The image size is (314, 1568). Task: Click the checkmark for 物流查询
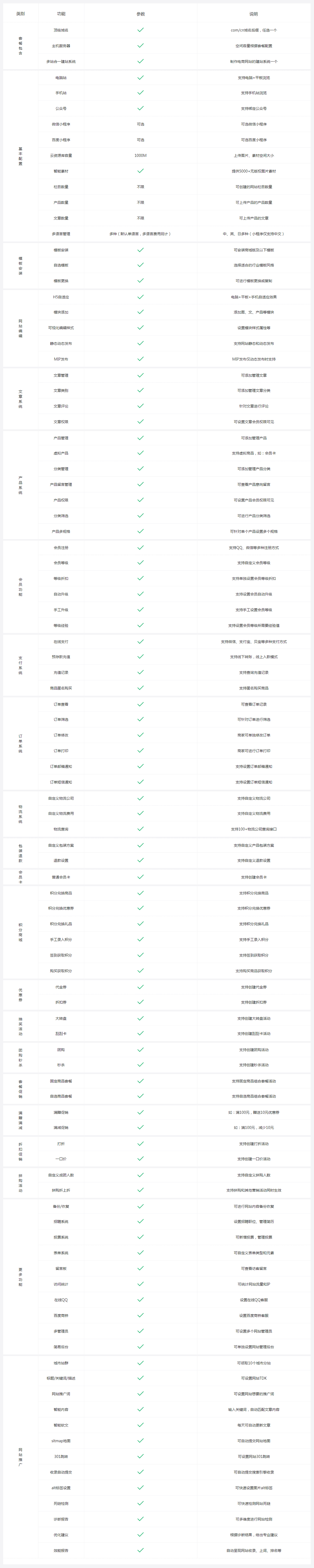141,829
